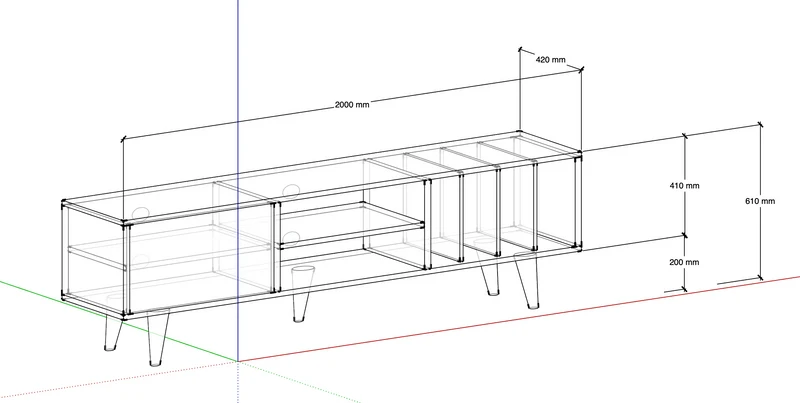Click the axes origin point
This screenshot has width=800, height=403.
click(x=238, y=361)
